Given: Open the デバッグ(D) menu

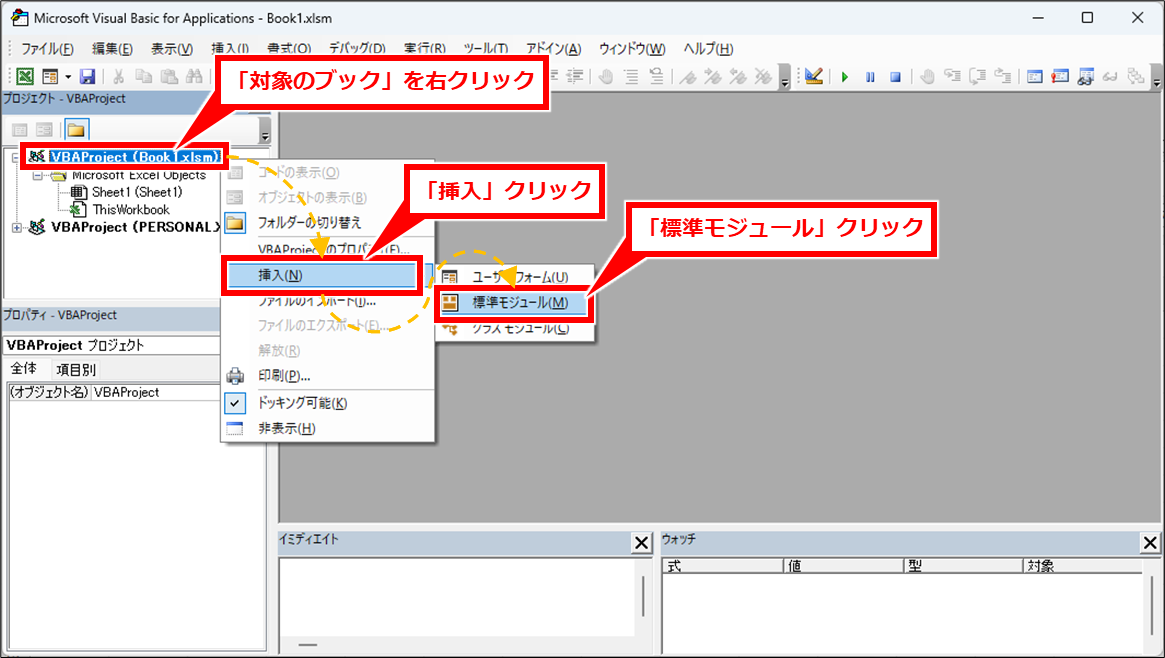Looking at the screenshot, I should tap(357, 49).
